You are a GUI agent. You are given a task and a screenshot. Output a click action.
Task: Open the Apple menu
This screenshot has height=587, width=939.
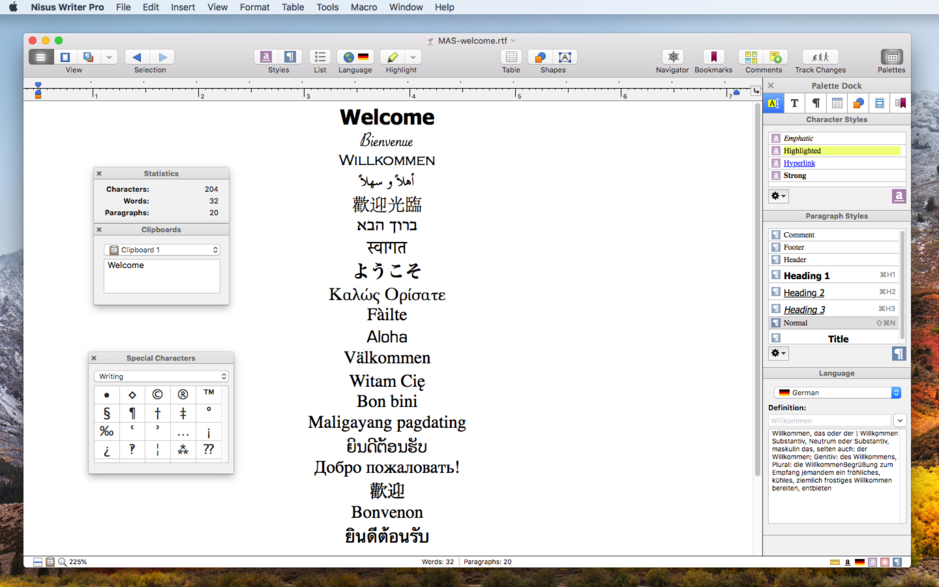click(13, 7)
